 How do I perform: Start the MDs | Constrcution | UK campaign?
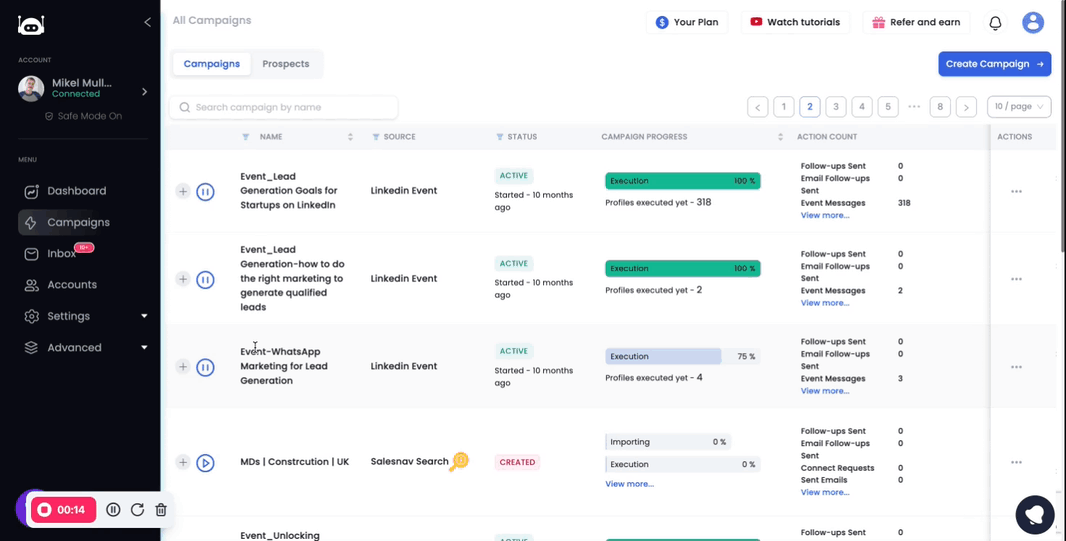coord(205,463)
